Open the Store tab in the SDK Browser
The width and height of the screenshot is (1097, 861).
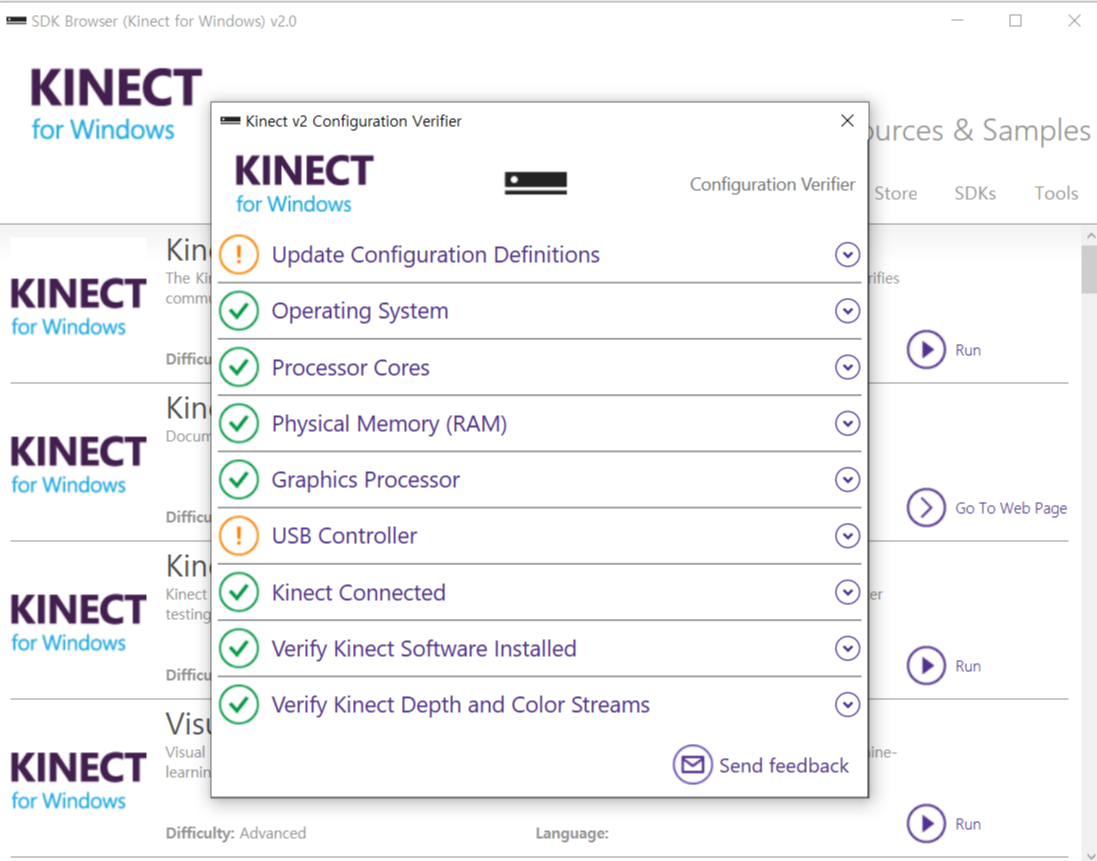pos(896,193)
